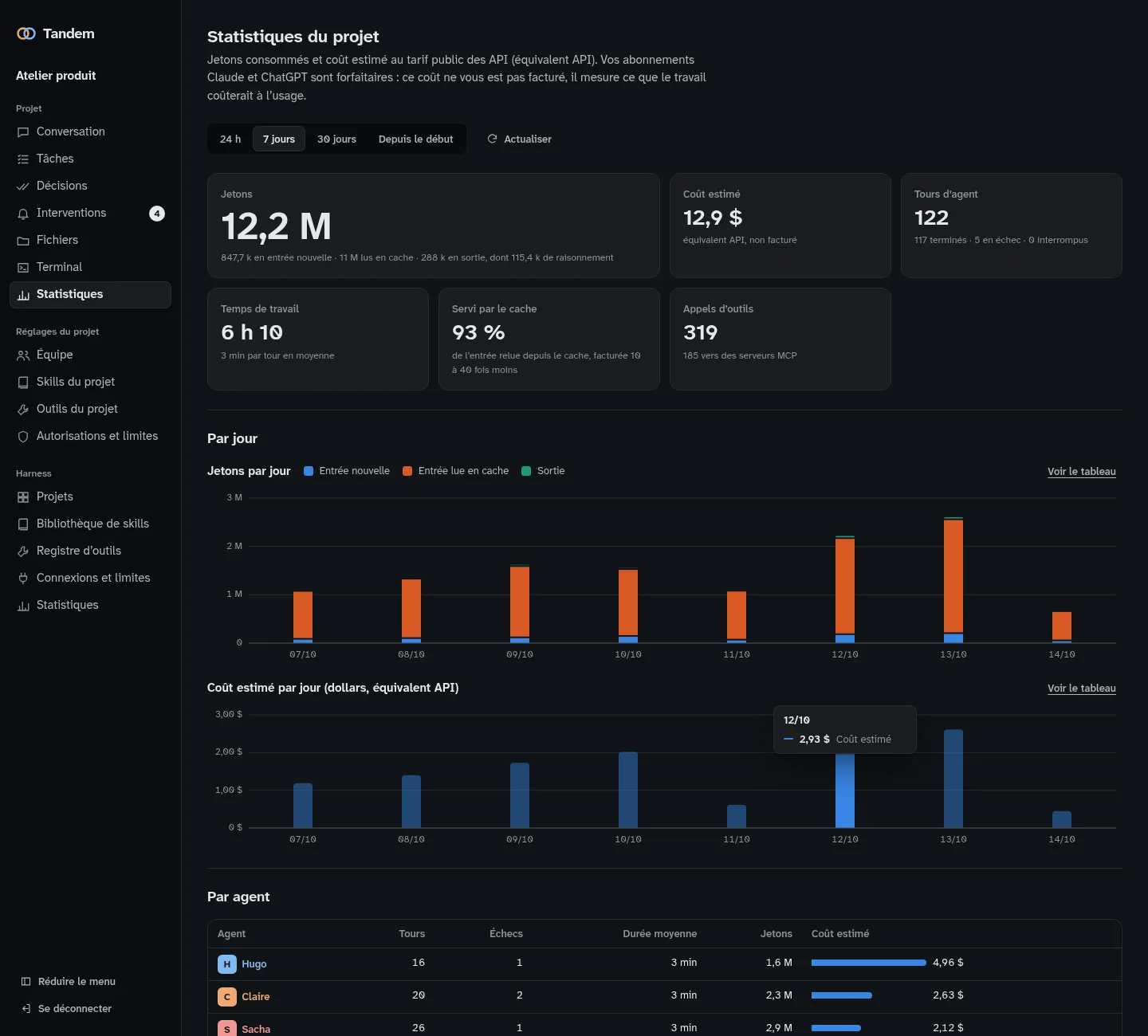Open the Hugo agent link
The height and width of the screenshot is (1036, 1148).
tap(254, 964)
